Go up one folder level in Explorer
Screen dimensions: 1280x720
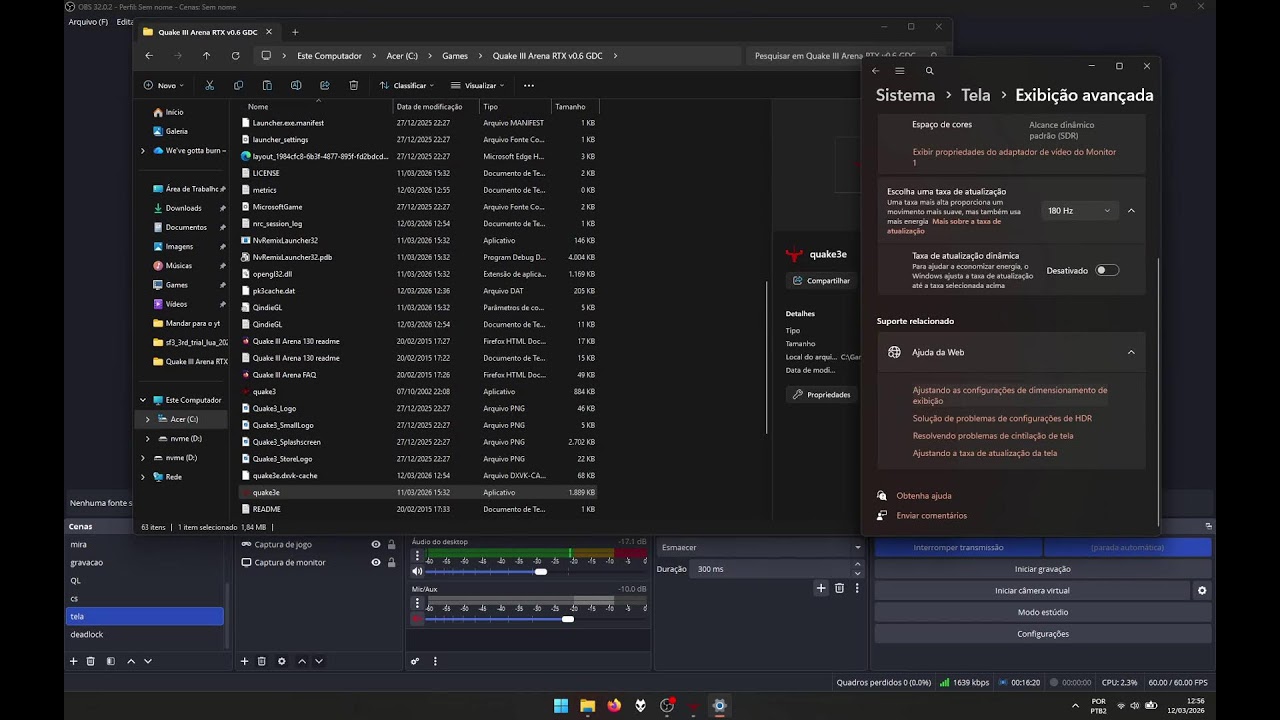(206, 56)
